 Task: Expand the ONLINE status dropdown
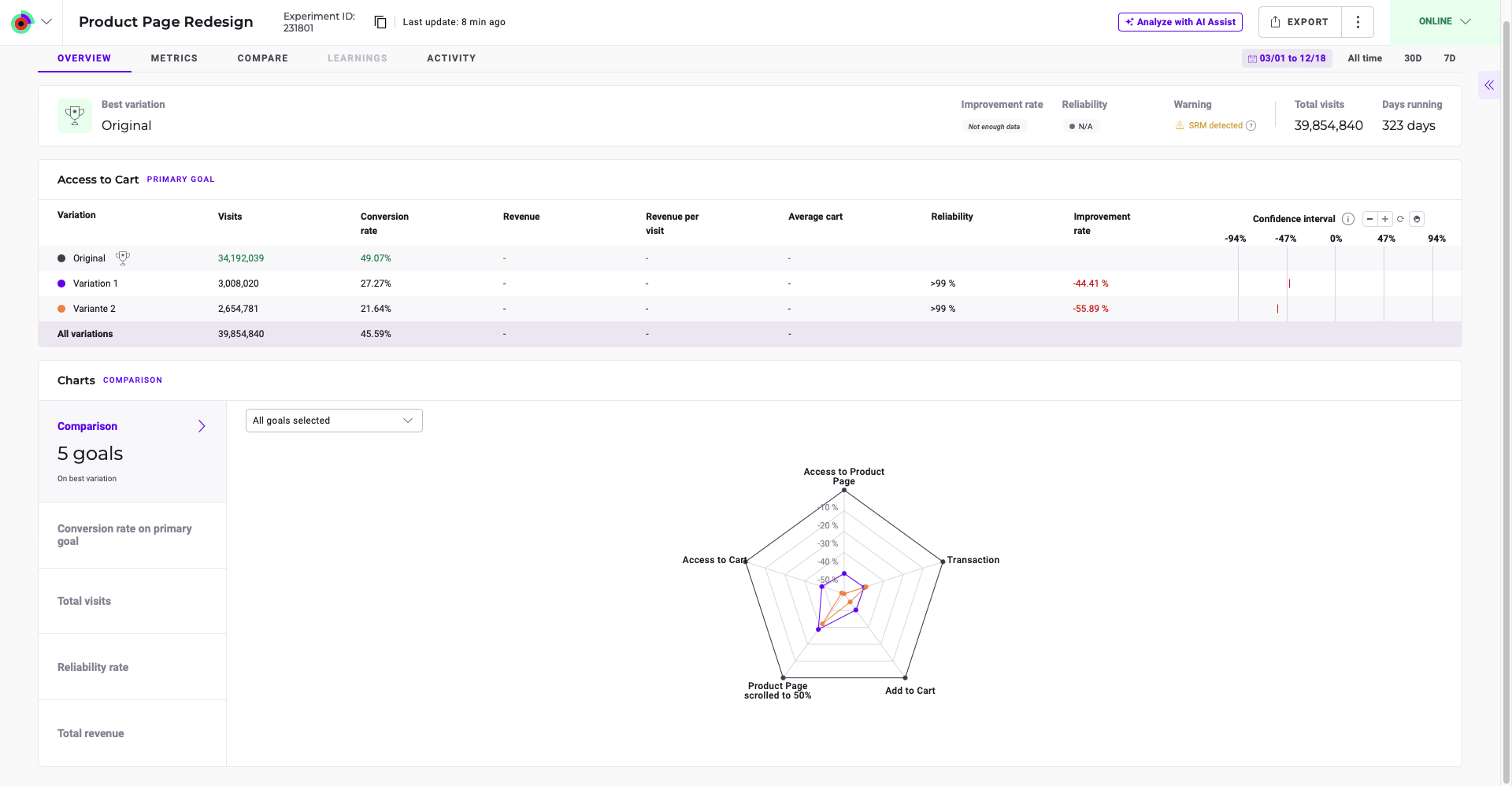(x=1444, y=22)
